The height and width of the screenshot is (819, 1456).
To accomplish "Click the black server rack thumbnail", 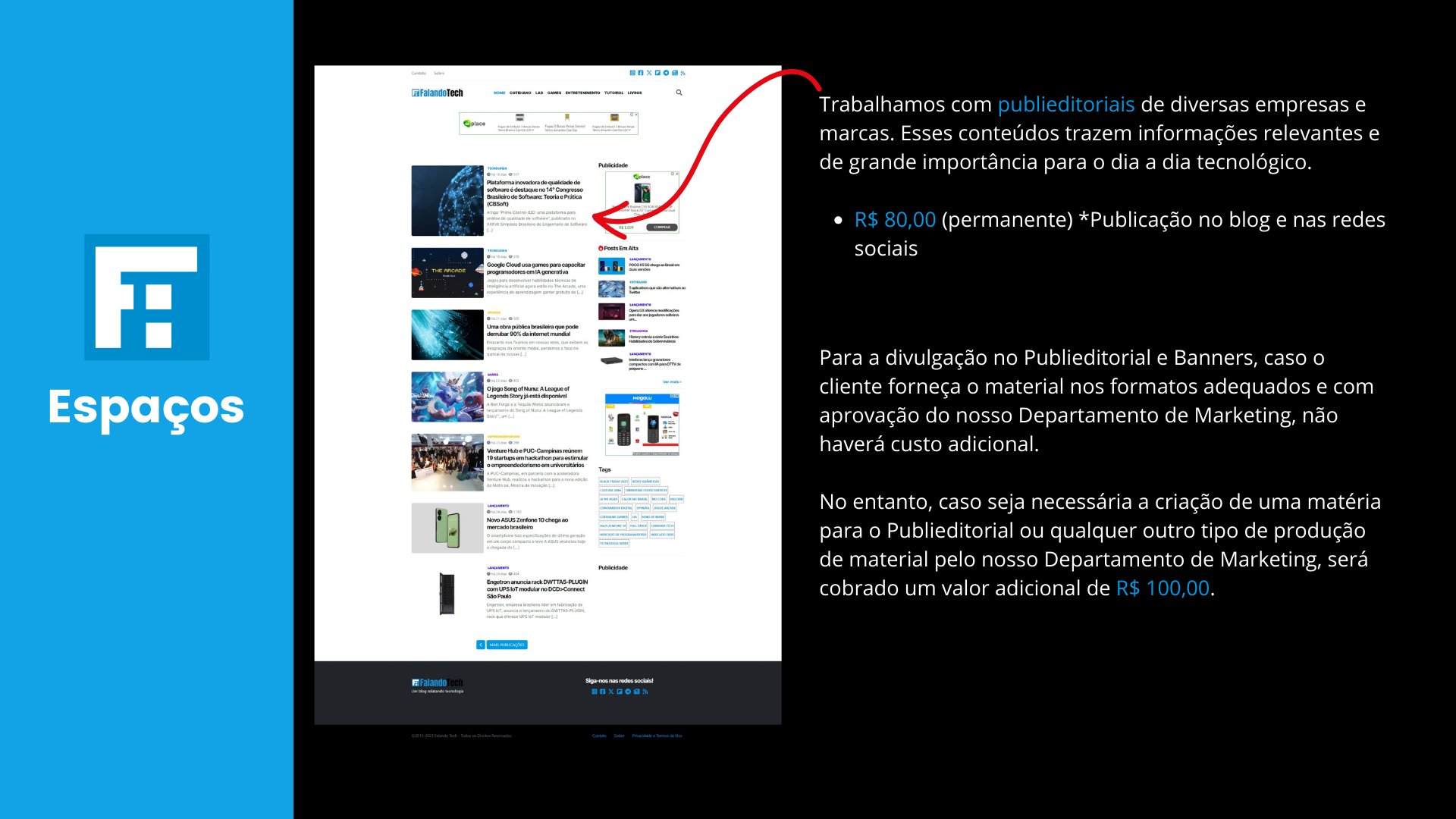I will [447, 593].
